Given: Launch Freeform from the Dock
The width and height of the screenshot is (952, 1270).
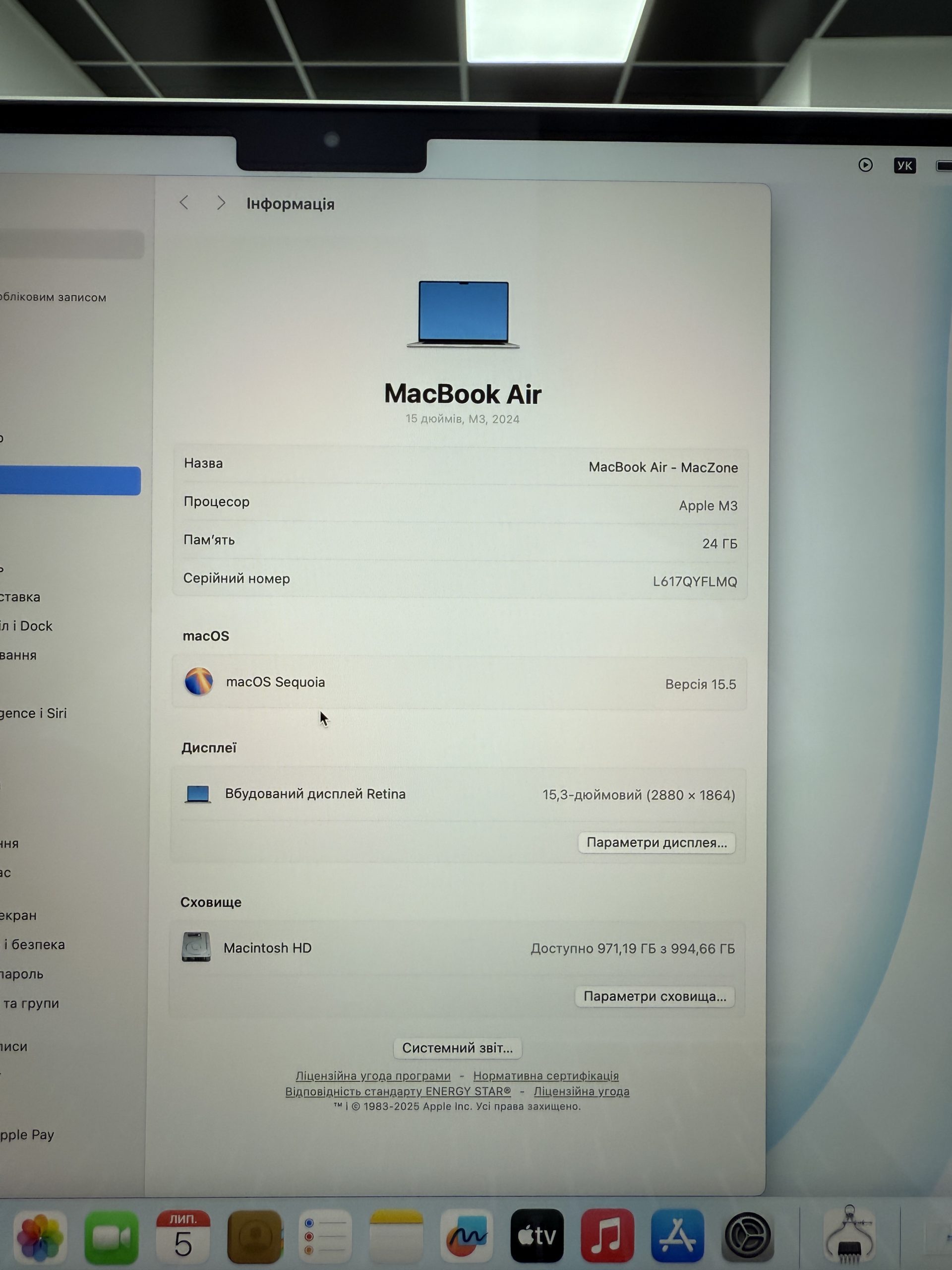Looking at the screenshot, I should pyautogui.click(x=467, y=1236).
